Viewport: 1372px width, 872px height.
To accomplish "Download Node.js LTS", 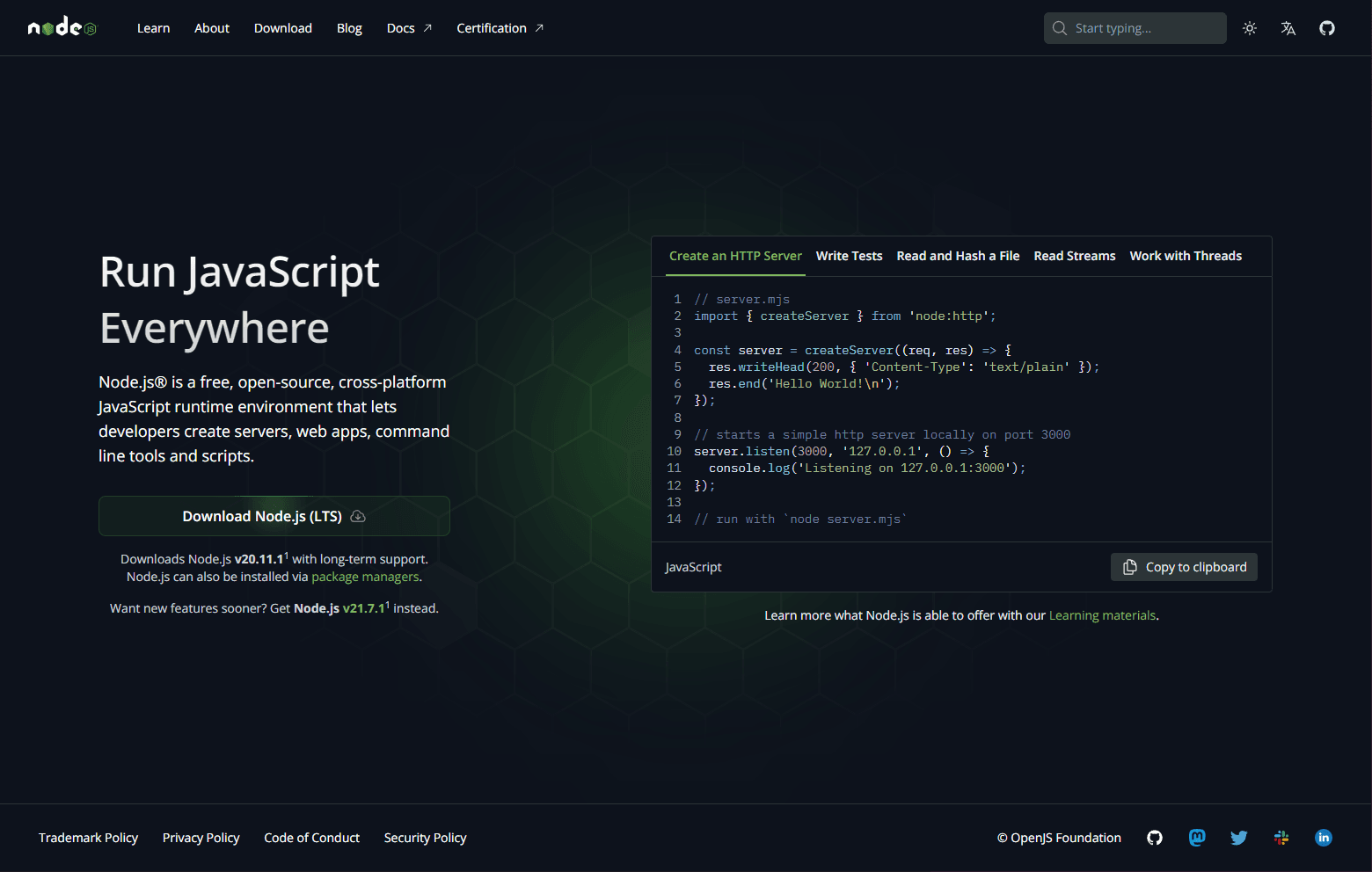I will point(274,516).
